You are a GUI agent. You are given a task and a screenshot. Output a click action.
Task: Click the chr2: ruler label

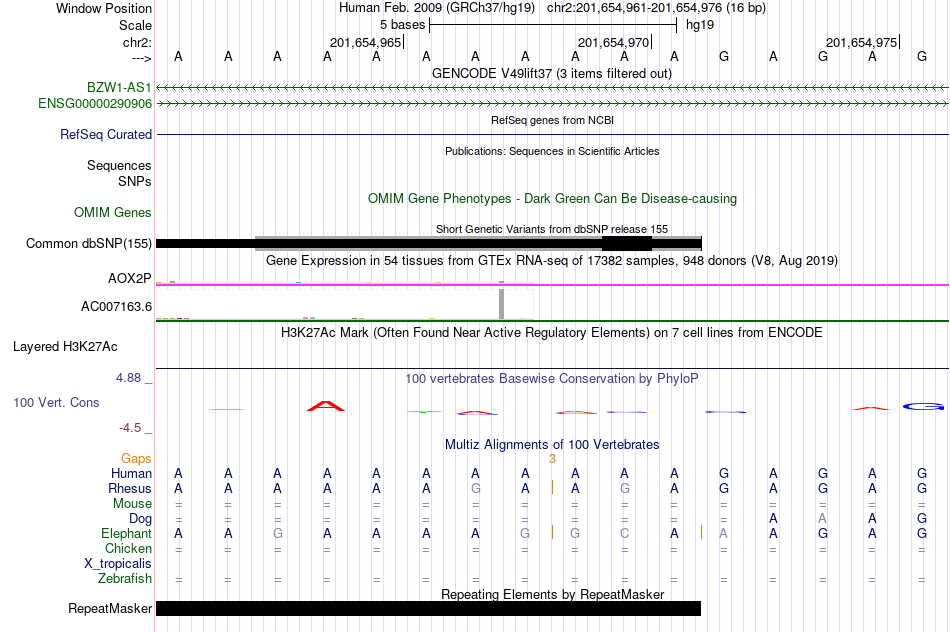[137, 42]
